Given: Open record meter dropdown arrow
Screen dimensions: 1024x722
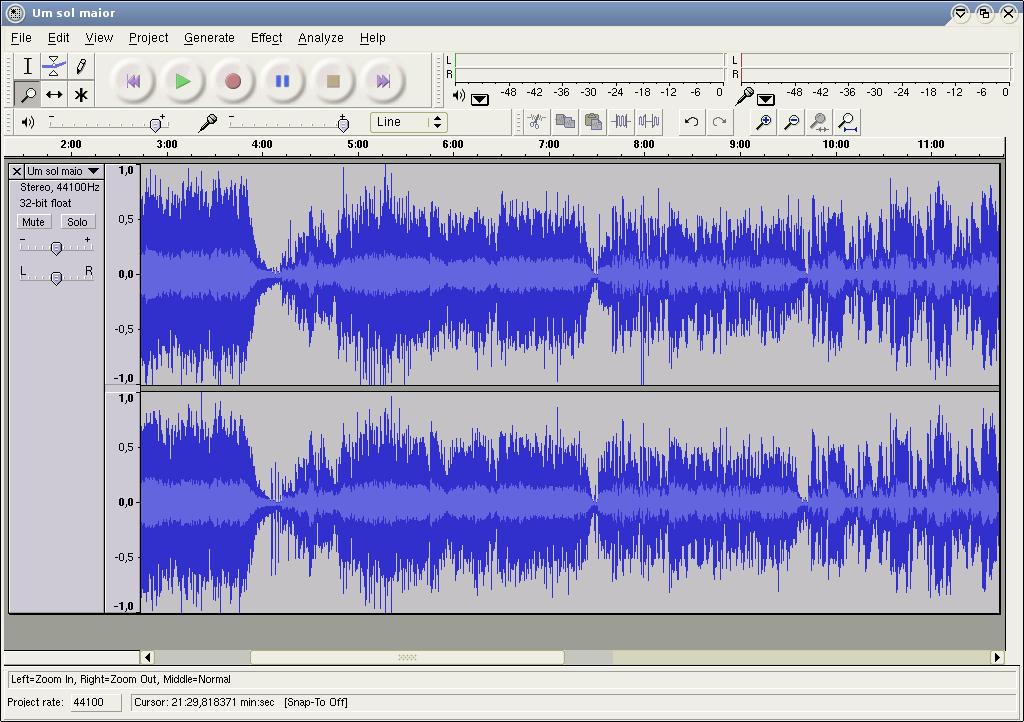Looking at the screenshot, I should pos(765,99).
